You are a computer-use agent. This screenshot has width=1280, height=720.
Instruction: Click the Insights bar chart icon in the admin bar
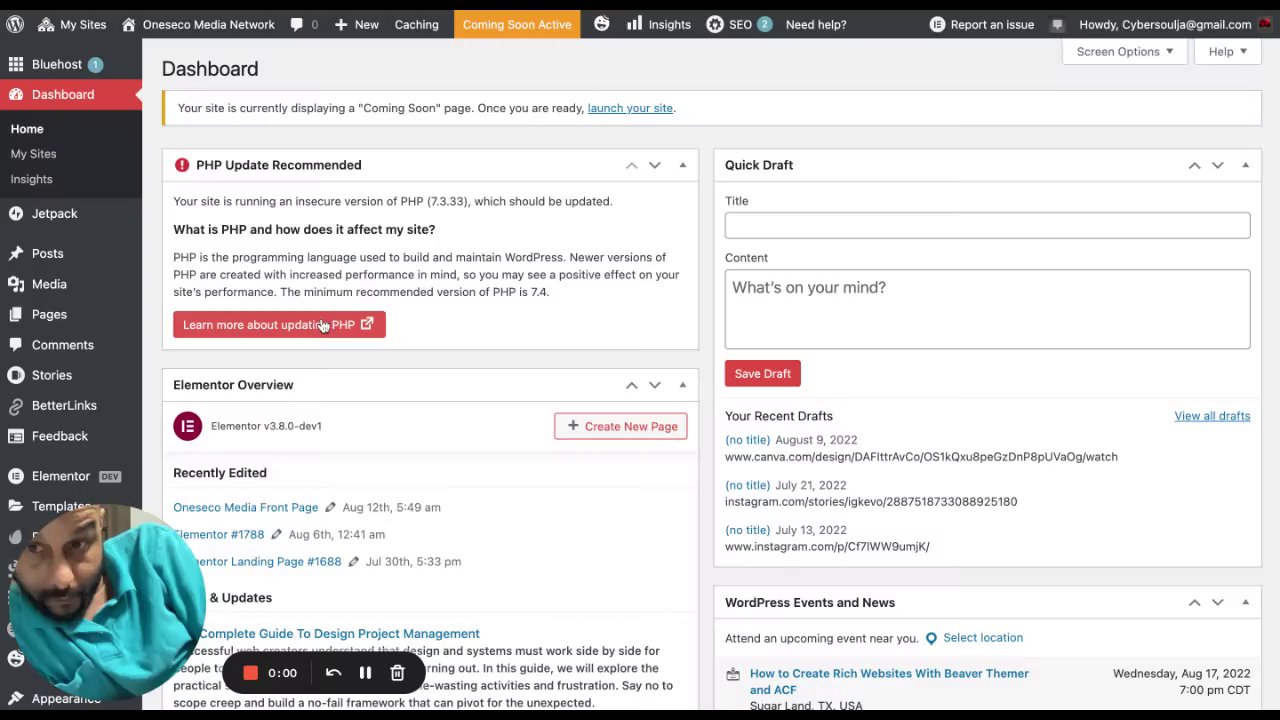pyautogui.click(x=634, y=24)
